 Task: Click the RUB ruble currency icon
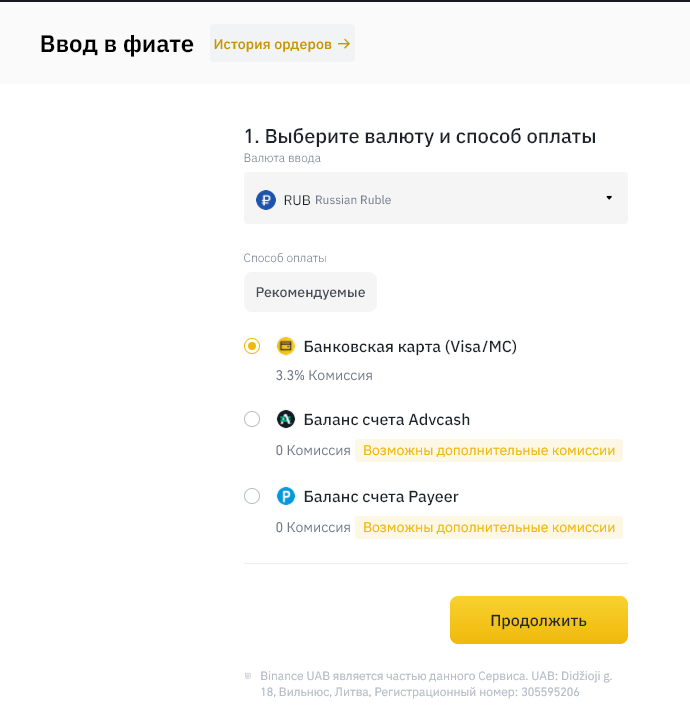pyautogui.click(x=265, y=199)
